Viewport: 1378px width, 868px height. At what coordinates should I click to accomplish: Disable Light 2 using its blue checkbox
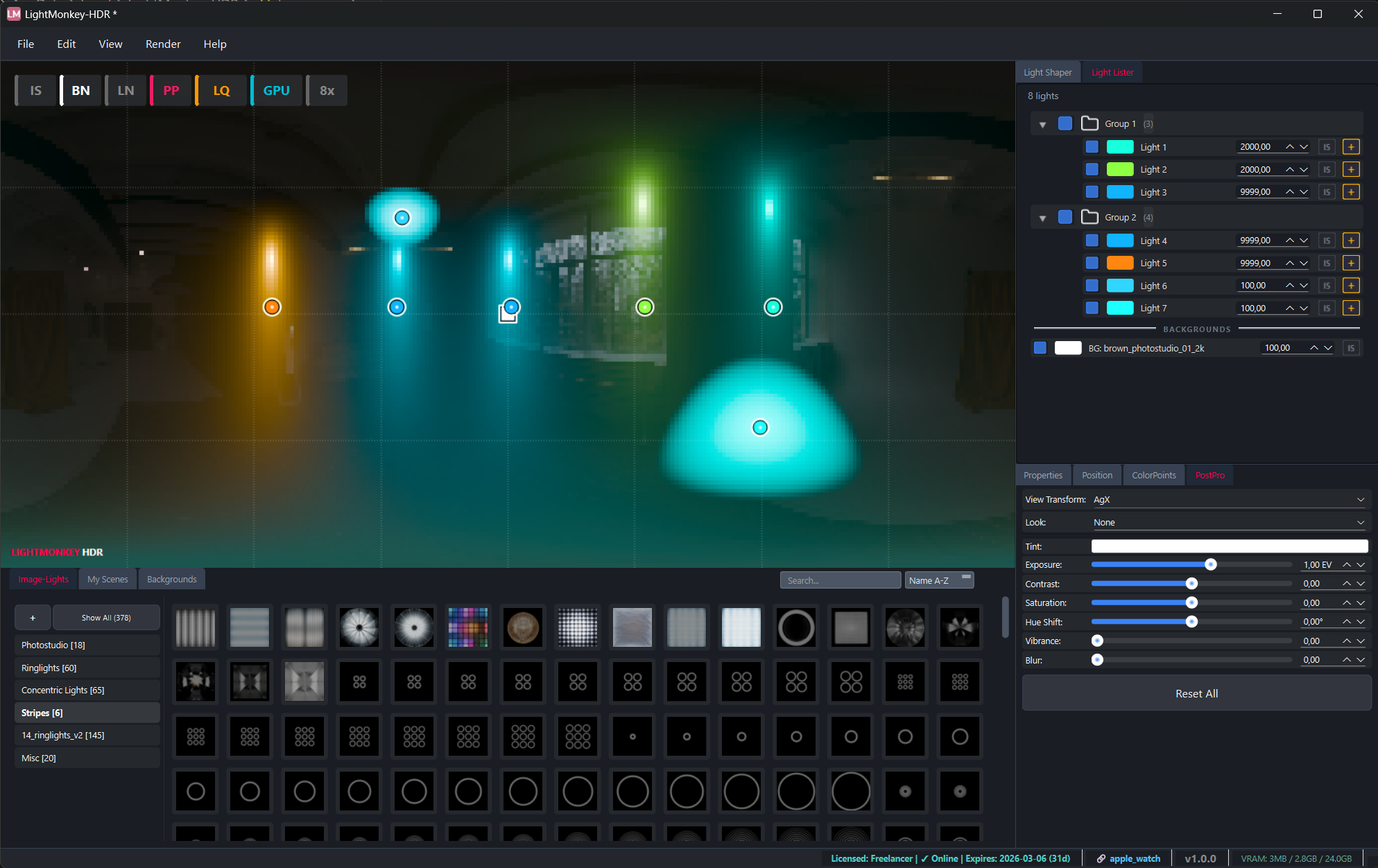[1092, 169]
